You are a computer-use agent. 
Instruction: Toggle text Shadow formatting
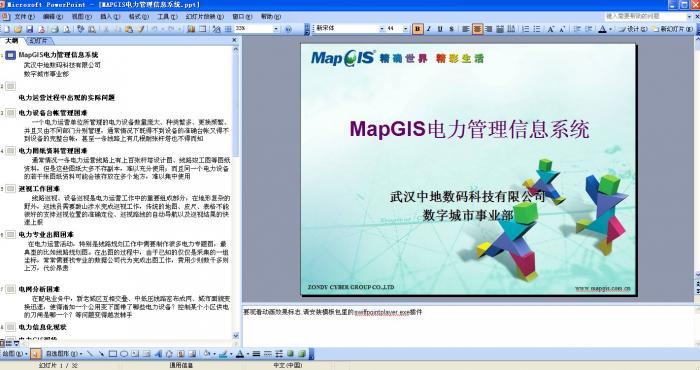coord(451,29)
